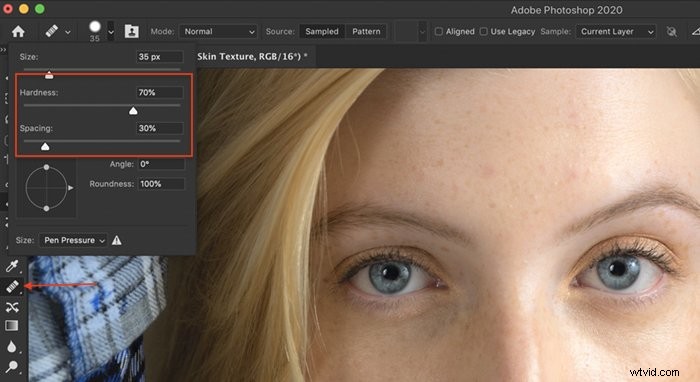This screenshot has height=382, width=700.
Task: Toggle the Clone Source panel icon
Action: tap(131, 31)
